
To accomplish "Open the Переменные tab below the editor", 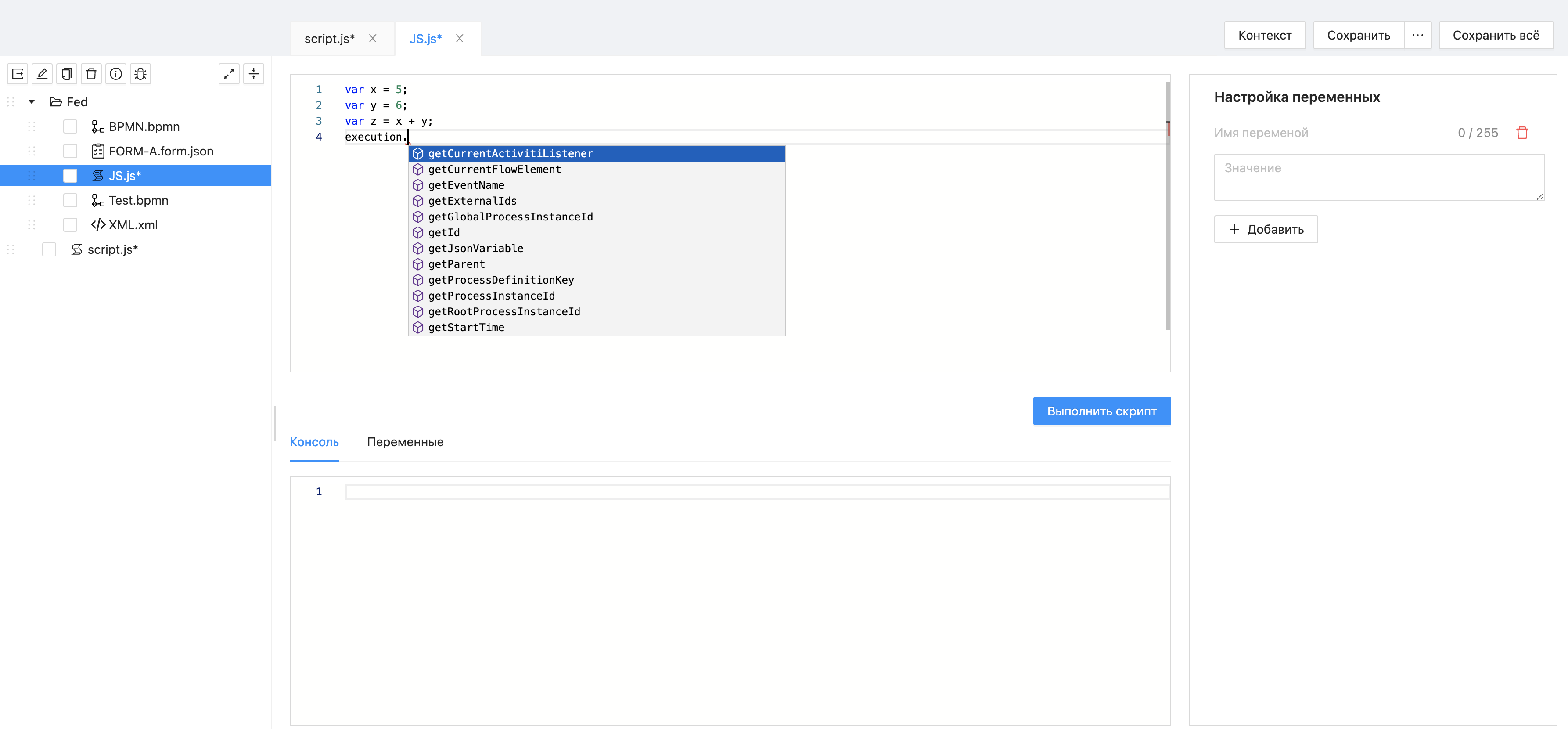I will point(405,442).
